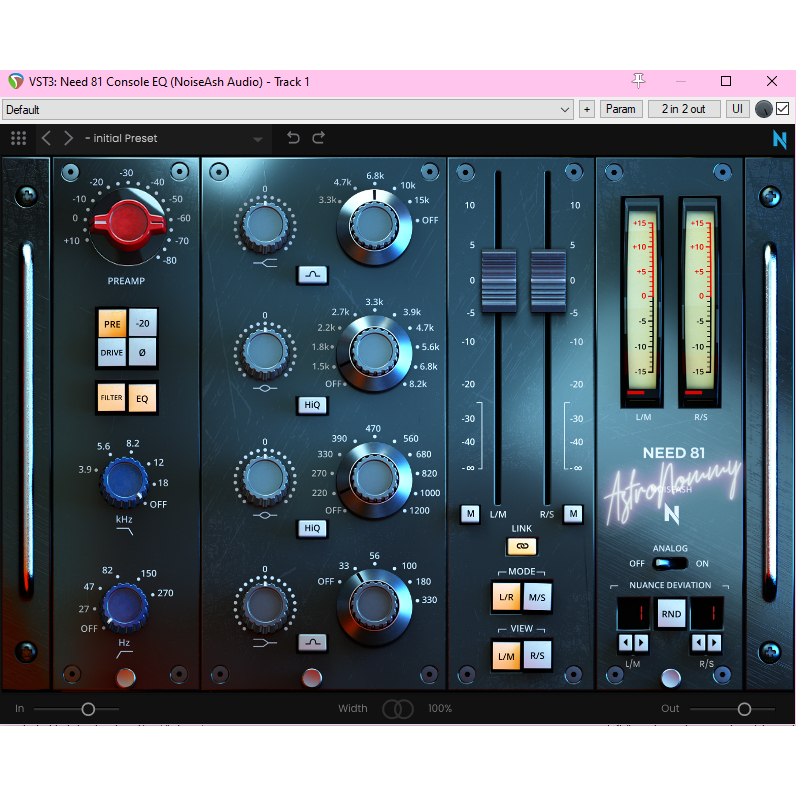Screen dimensions: 796x796
Task: Click the high shelf frequency selector knob
Action: (x=374, y=226)
